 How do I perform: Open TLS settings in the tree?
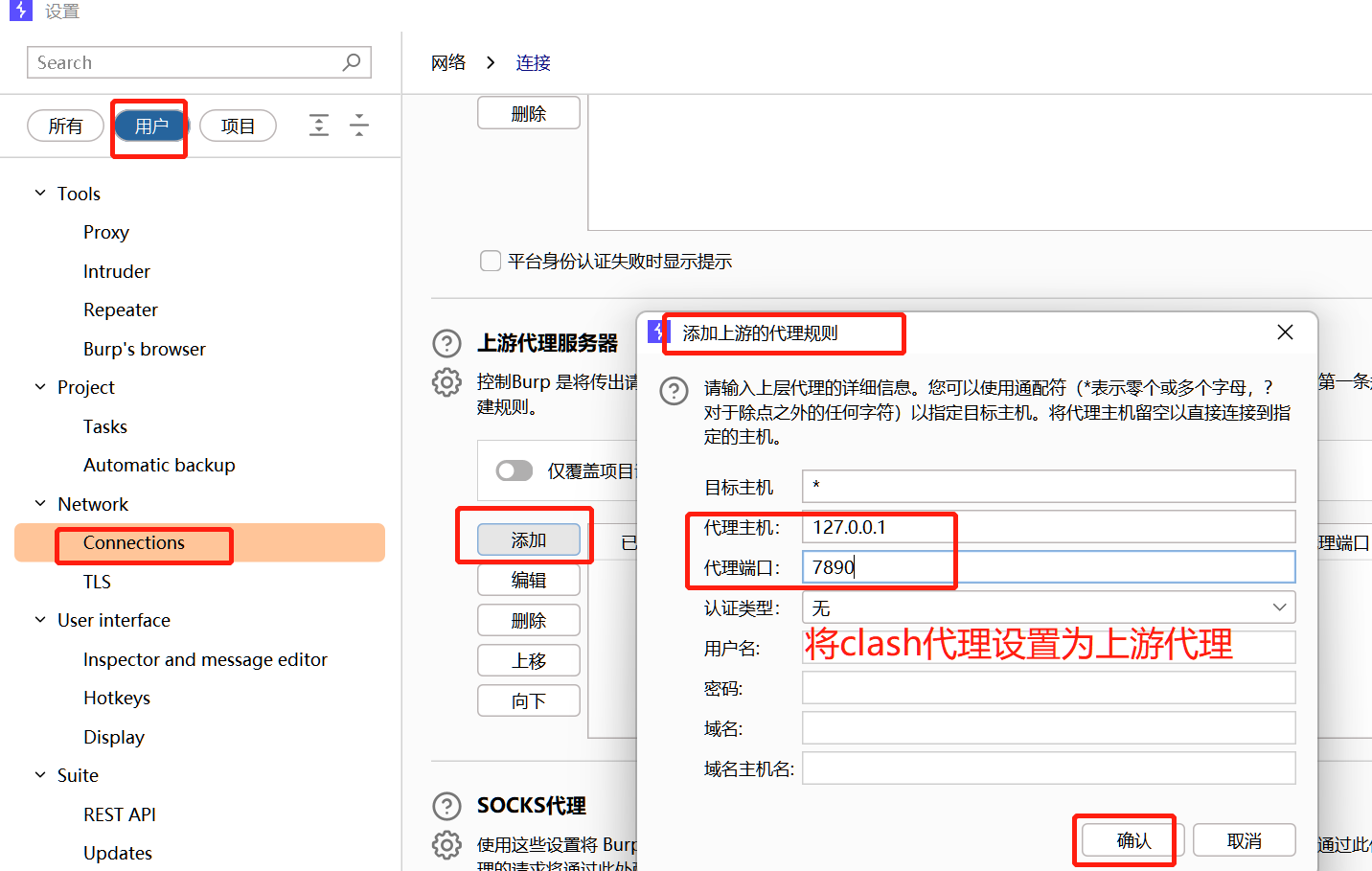tap(97, 582)
